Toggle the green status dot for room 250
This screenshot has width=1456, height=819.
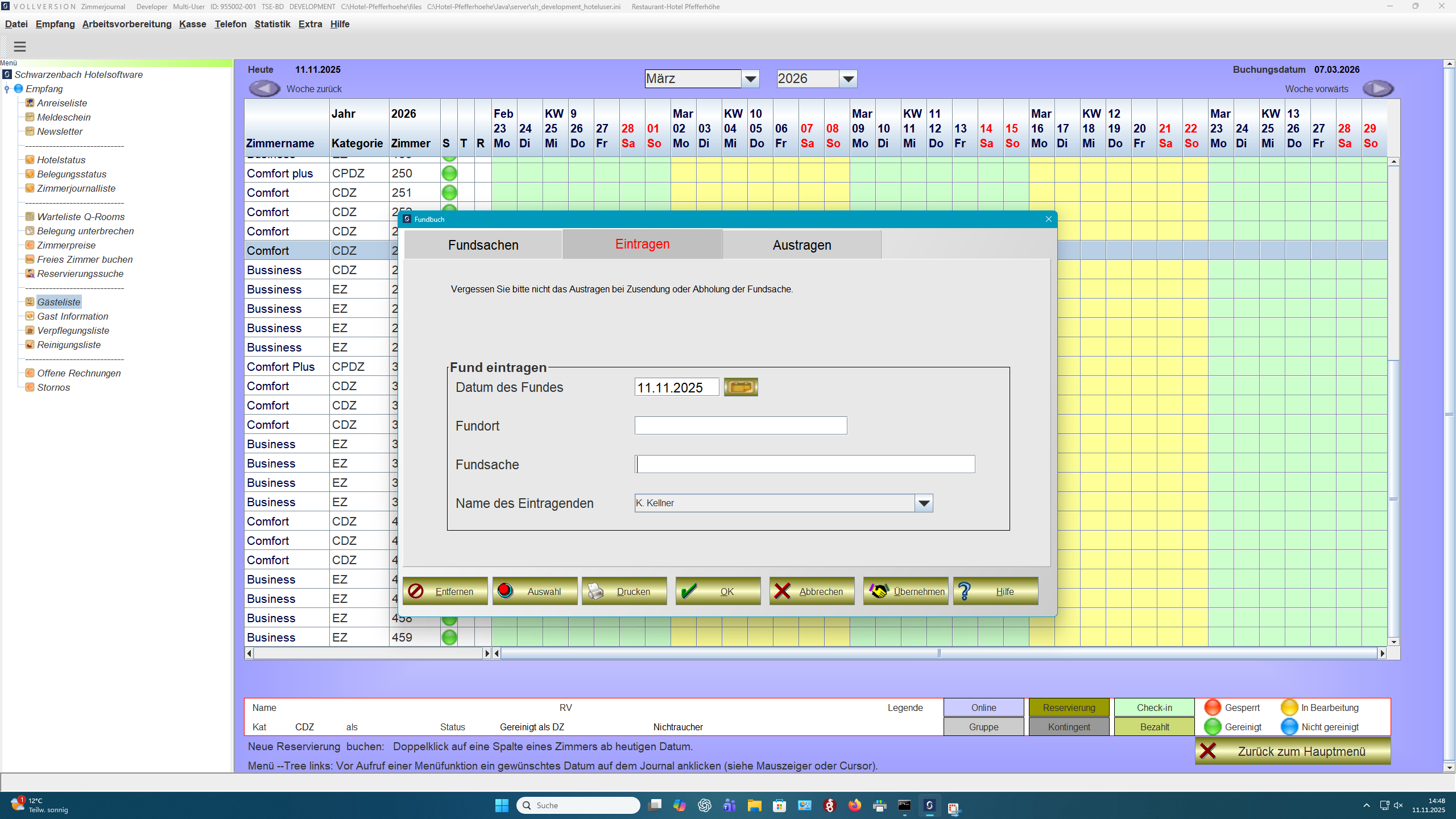(449, 173)
